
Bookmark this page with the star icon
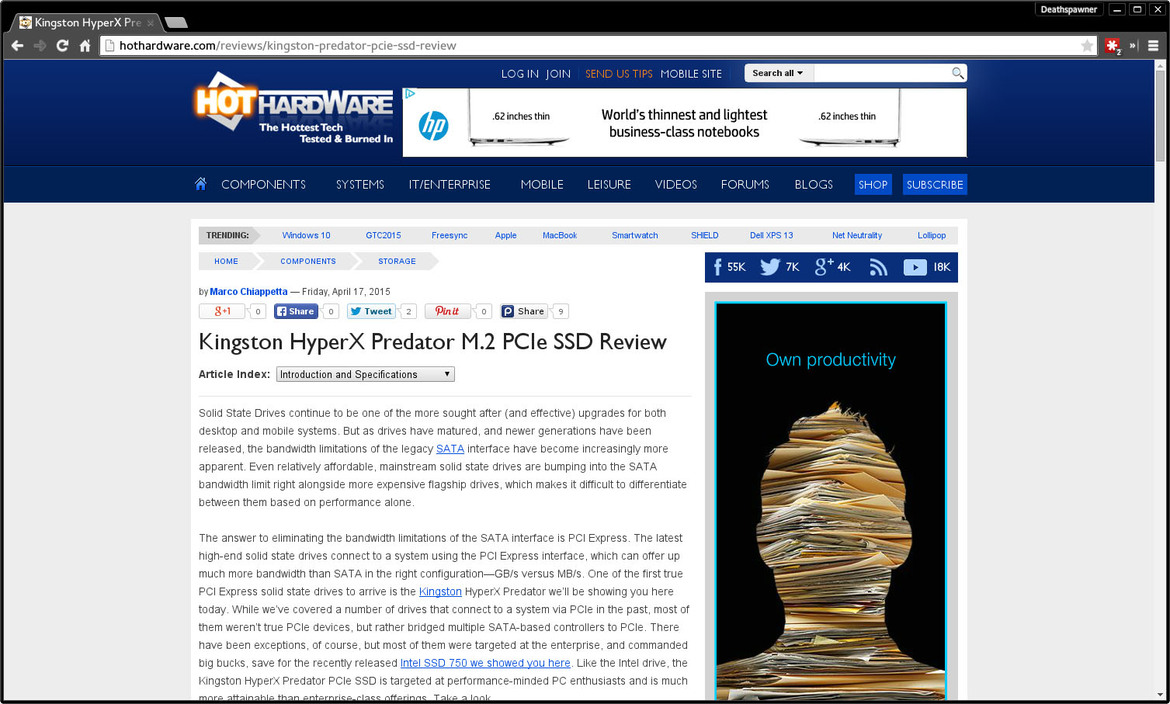coord(1087,46)
